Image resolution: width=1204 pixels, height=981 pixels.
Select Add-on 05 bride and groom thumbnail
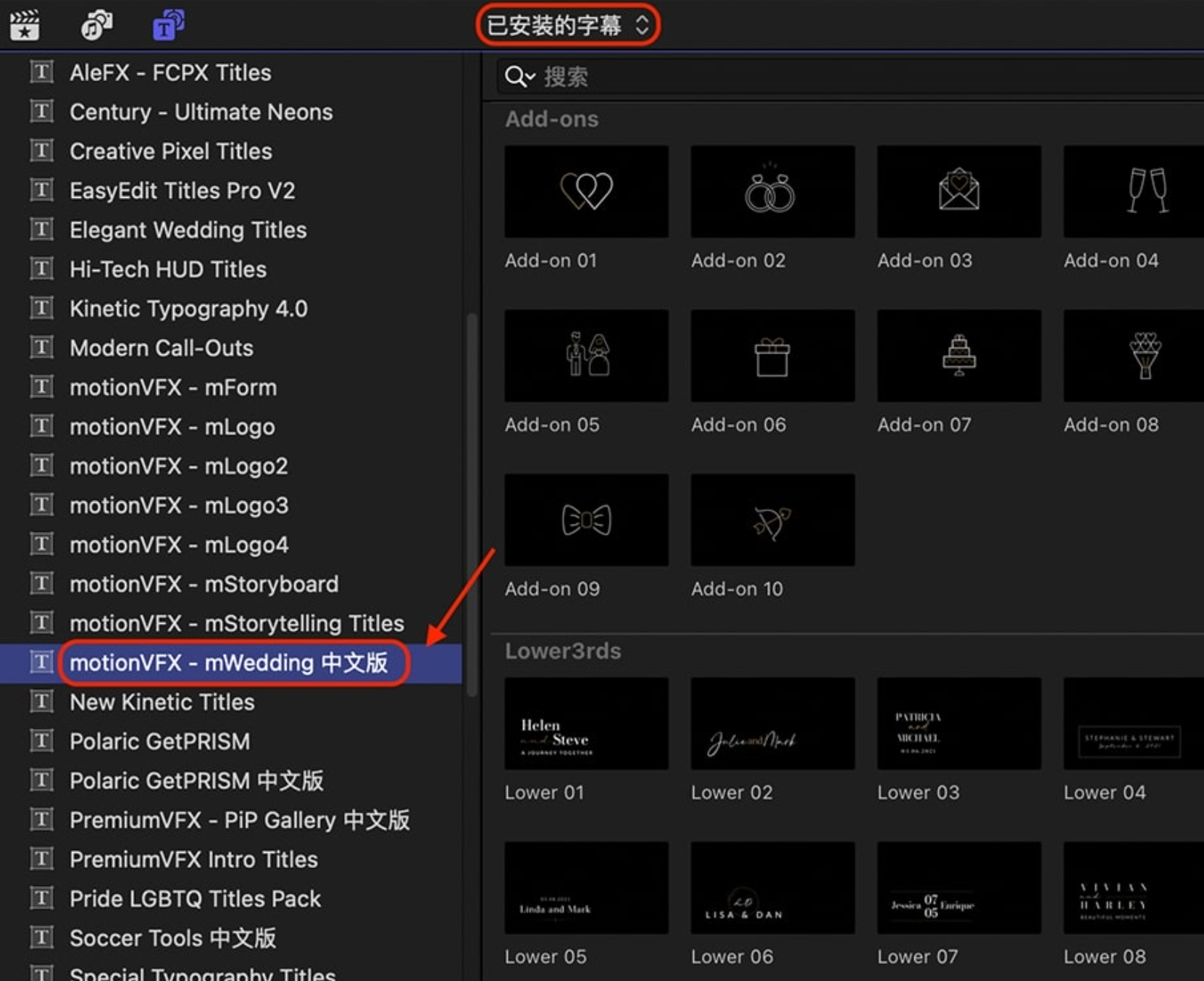587,356
